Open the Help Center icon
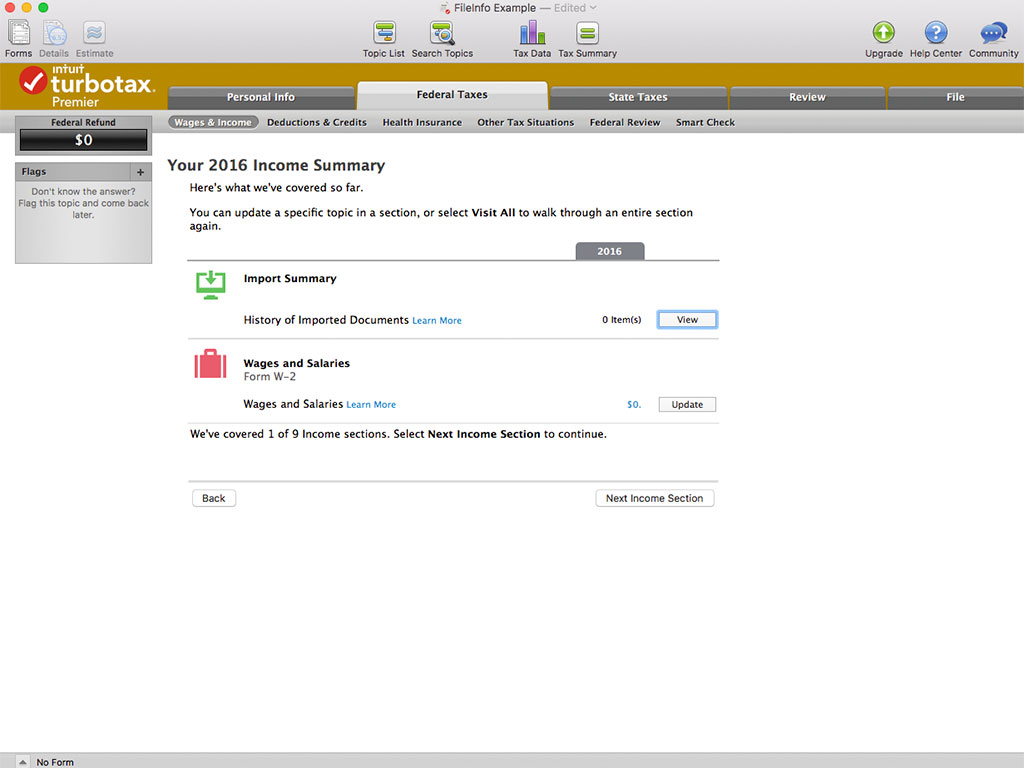This screenshot has height=768, width=1024. point(936,32)
